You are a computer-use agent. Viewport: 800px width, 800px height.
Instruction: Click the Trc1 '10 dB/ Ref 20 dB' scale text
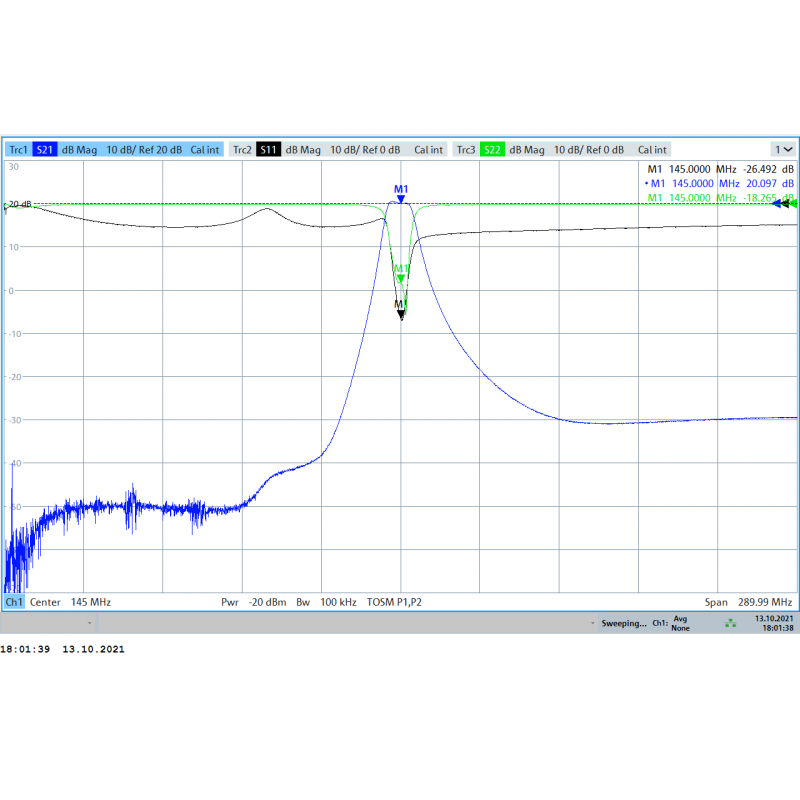(144, 150)
